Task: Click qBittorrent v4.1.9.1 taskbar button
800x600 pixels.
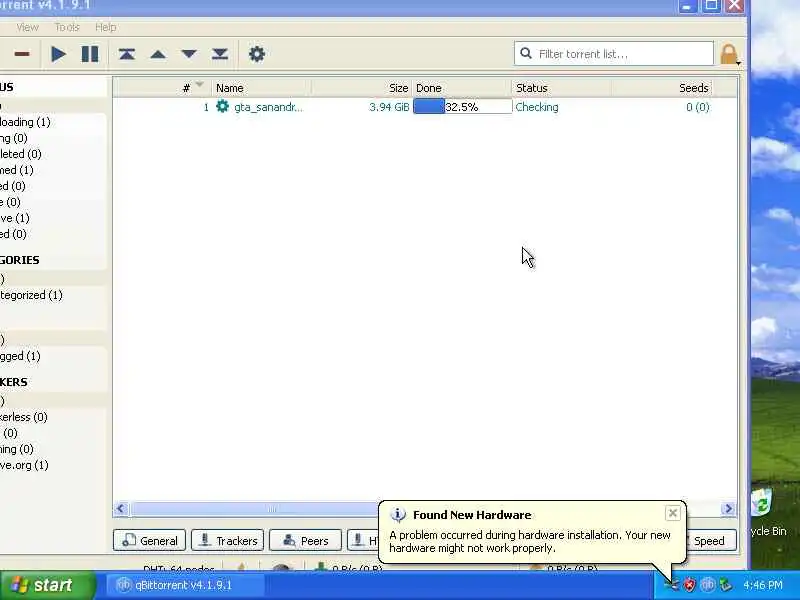Action: [x=186, y=585]
